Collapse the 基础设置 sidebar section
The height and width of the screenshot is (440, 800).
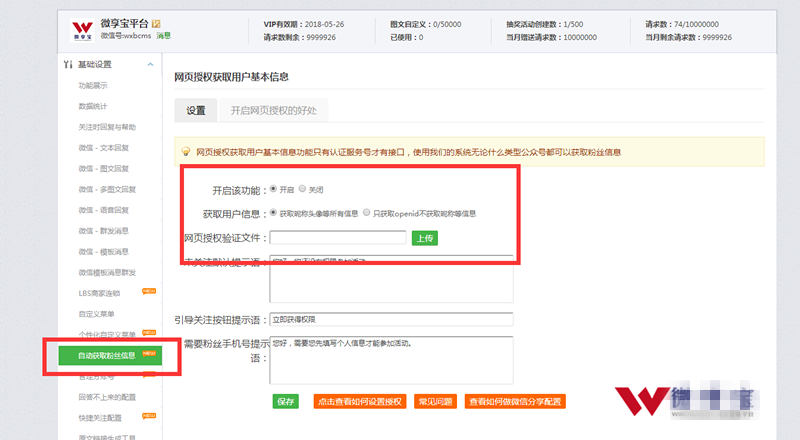[150, 65]
